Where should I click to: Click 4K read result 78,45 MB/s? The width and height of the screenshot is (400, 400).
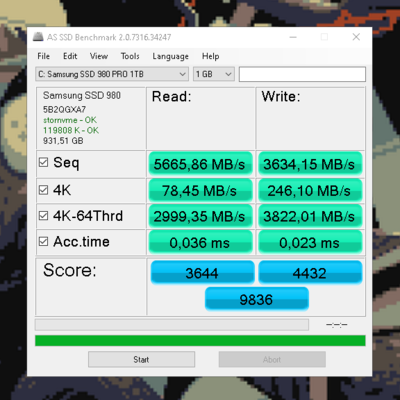(x=200, y=191)
